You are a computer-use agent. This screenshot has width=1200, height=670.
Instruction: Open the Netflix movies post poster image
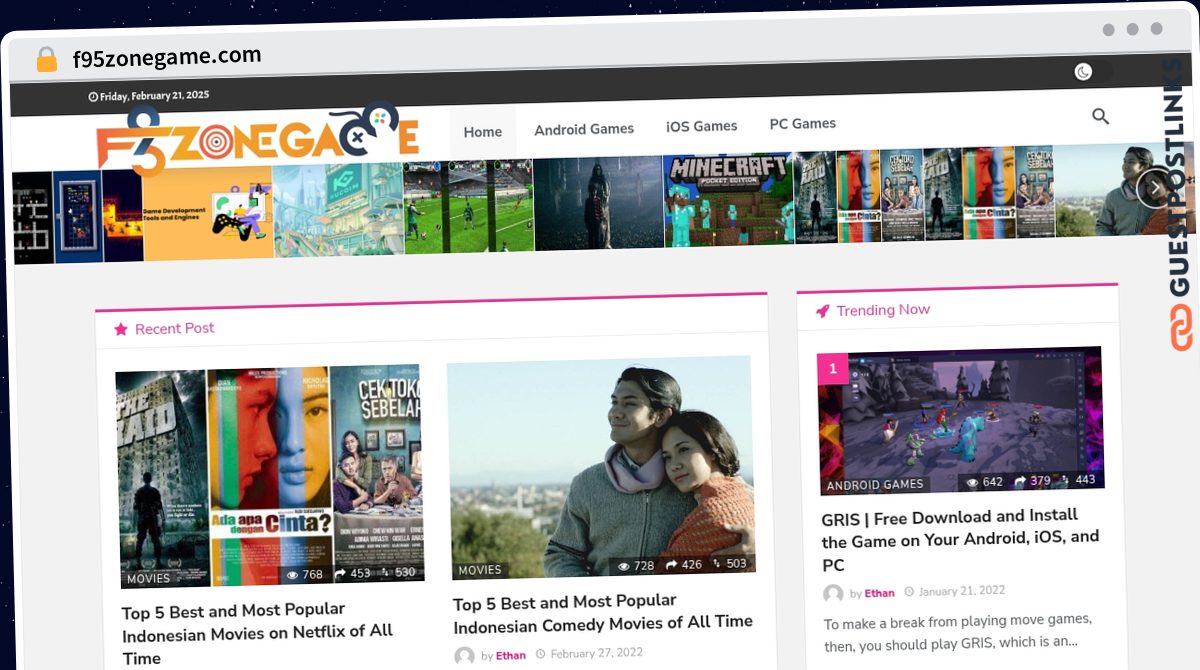pyautogui.click(x=270, y=476)
